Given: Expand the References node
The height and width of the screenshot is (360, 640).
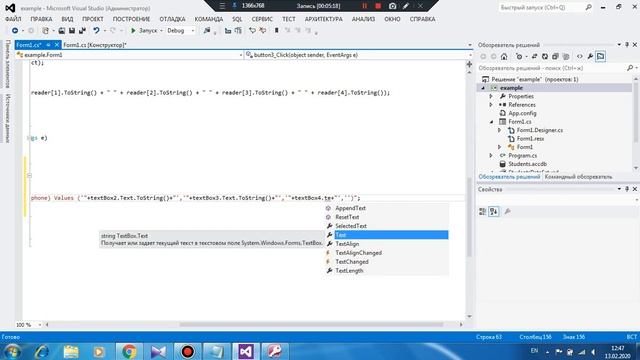Looking at the screenshot, I should (x=491, y=105).
